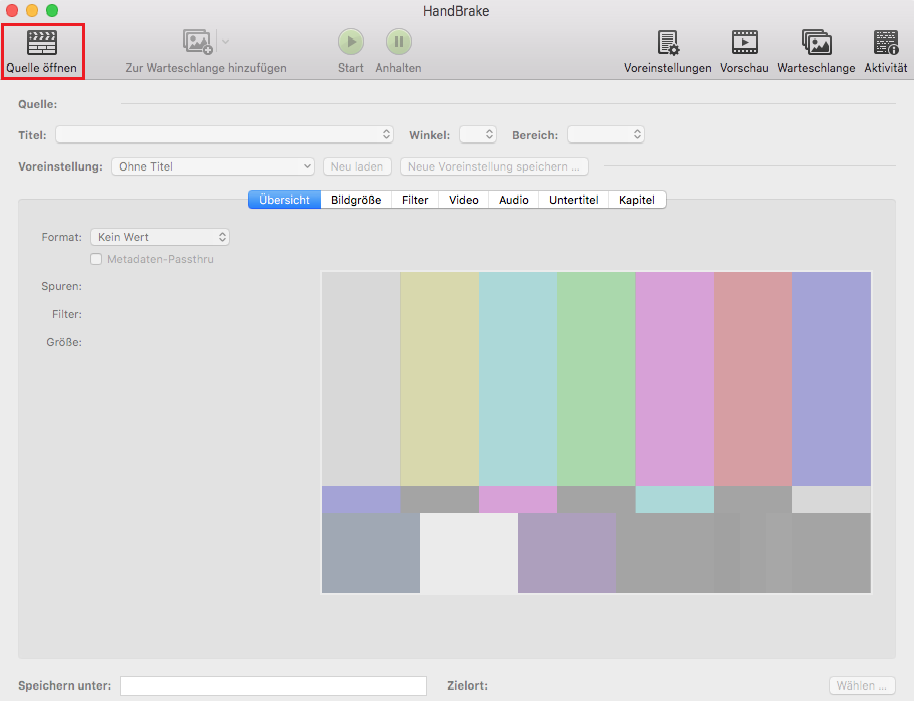Viewport: 914px width, 701px height.
Task: Click the Anhalten pause button
Action: pyautogui.click(x=398, y=42)
